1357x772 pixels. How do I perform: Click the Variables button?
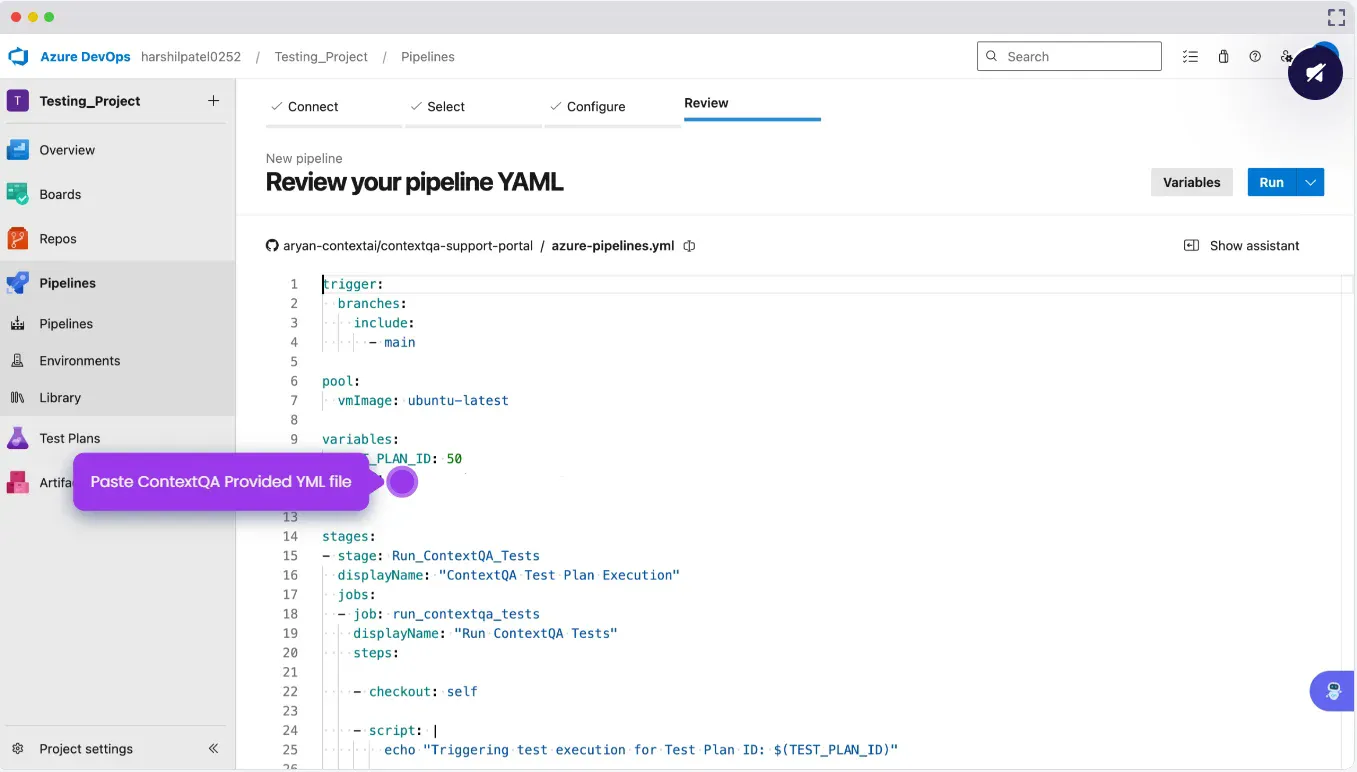coord(1191,182)
